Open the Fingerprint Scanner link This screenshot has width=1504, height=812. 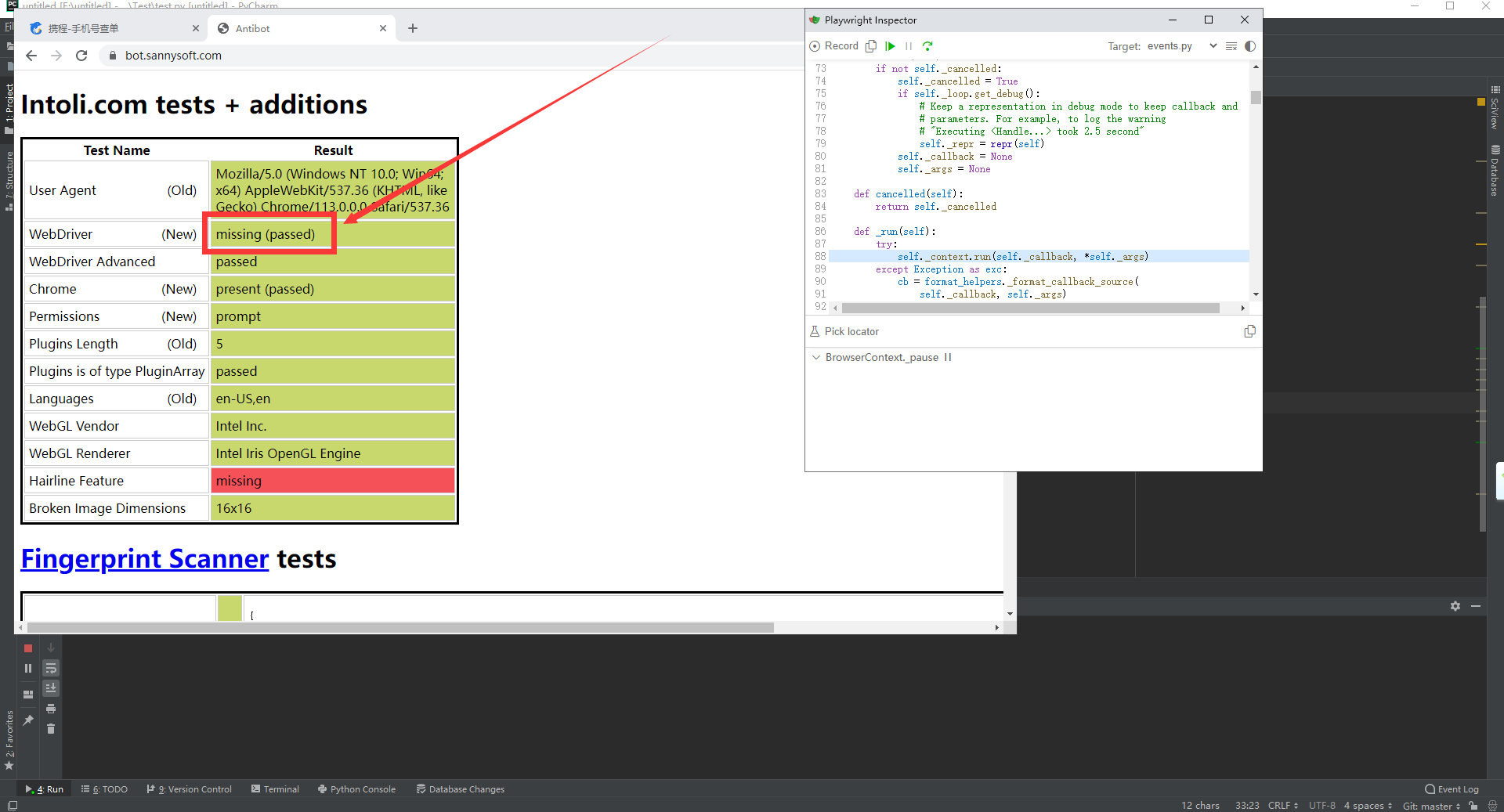click(144, 559)
